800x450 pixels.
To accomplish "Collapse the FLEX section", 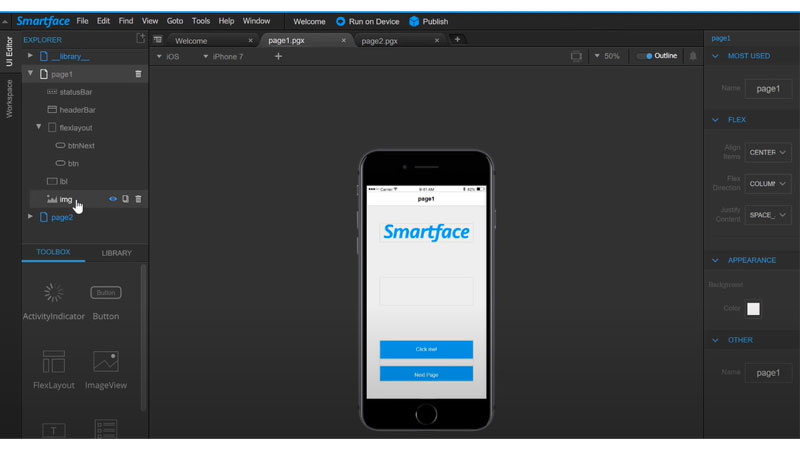I will click(715, 120).
